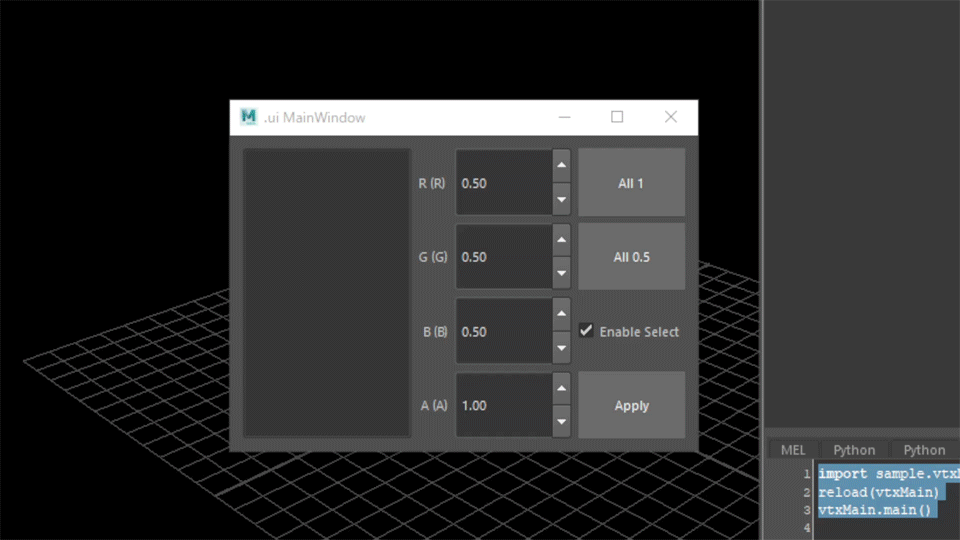Click the Maya icon in the dialog title bar

pyautogui.click(x=249, y=117)
